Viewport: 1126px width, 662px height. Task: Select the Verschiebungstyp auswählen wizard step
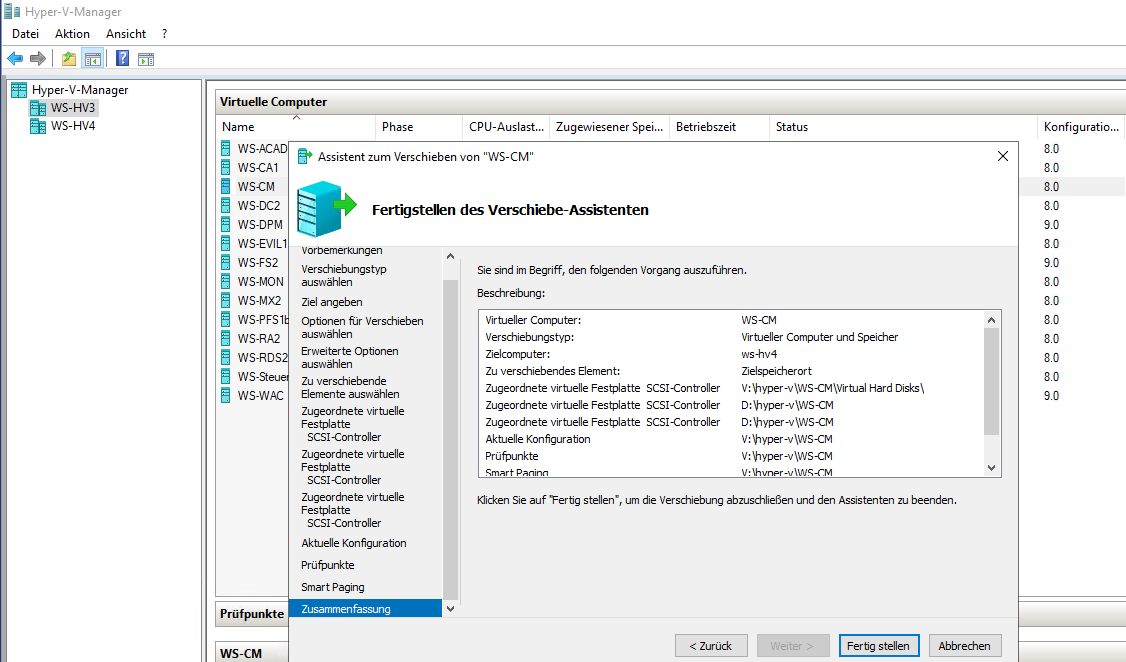[x=344, y=276]
